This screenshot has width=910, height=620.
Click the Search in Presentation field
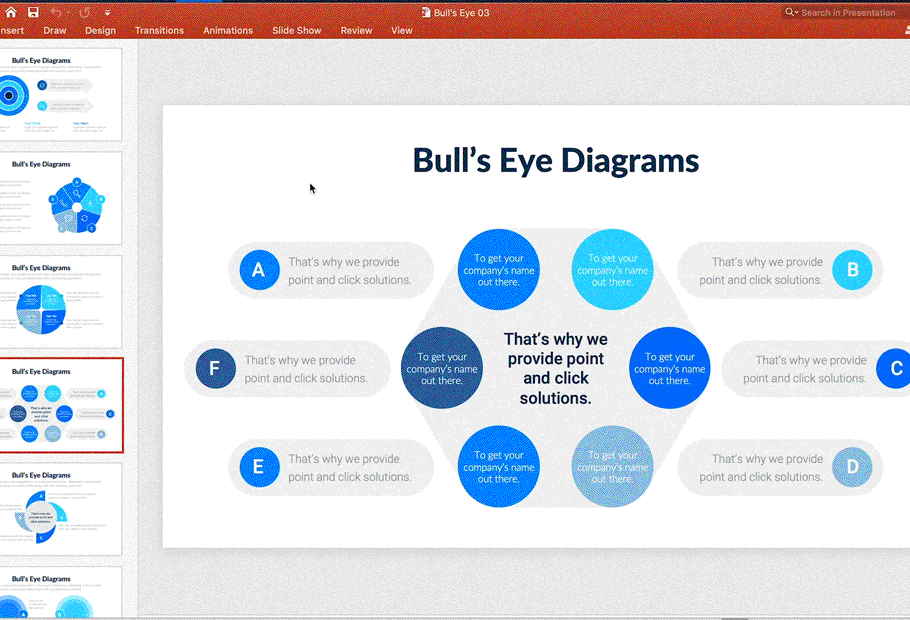coord(848,12)
